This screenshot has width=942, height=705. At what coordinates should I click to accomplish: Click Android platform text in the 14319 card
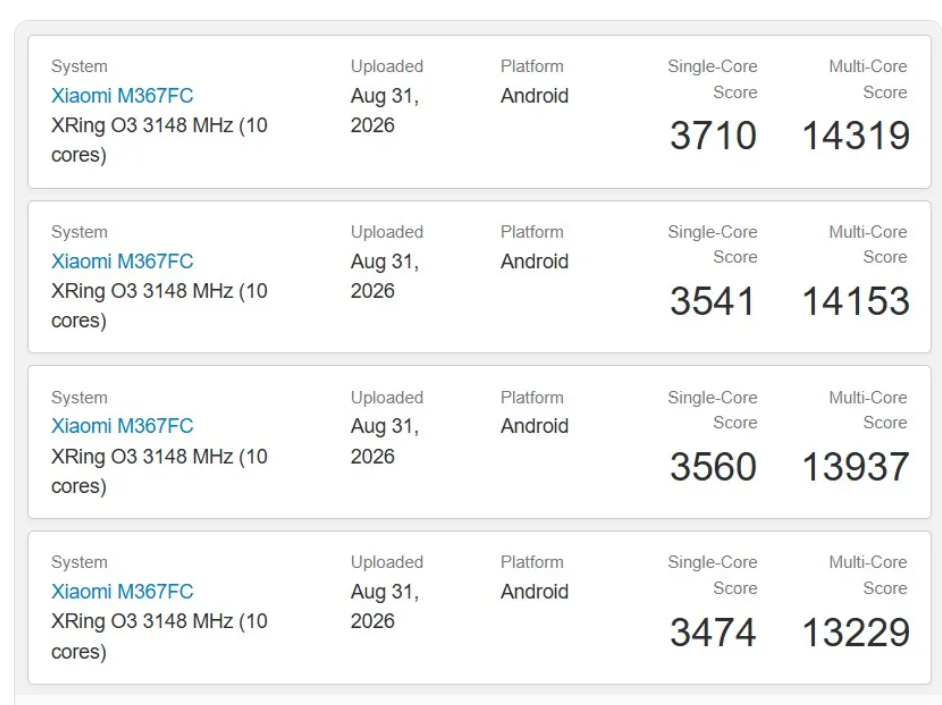point(535,95)
